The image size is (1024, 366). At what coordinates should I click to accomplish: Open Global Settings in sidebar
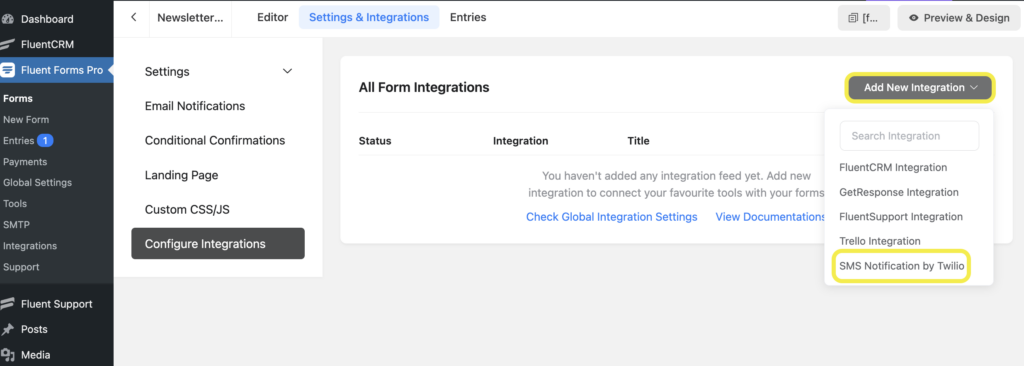37,183
